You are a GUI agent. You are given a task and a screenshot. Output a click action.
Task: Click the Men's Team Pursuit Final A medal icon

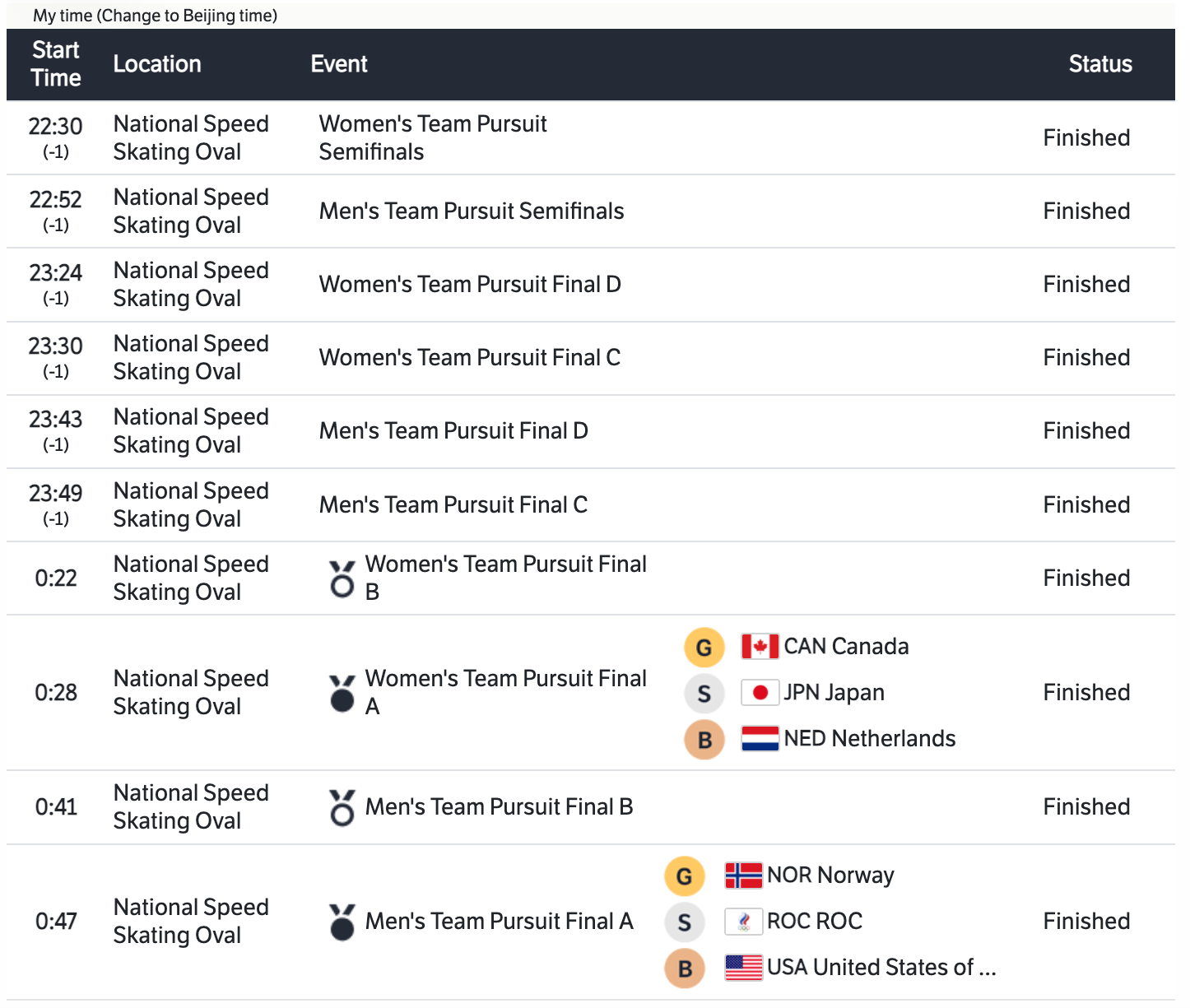tap(342, 922)
